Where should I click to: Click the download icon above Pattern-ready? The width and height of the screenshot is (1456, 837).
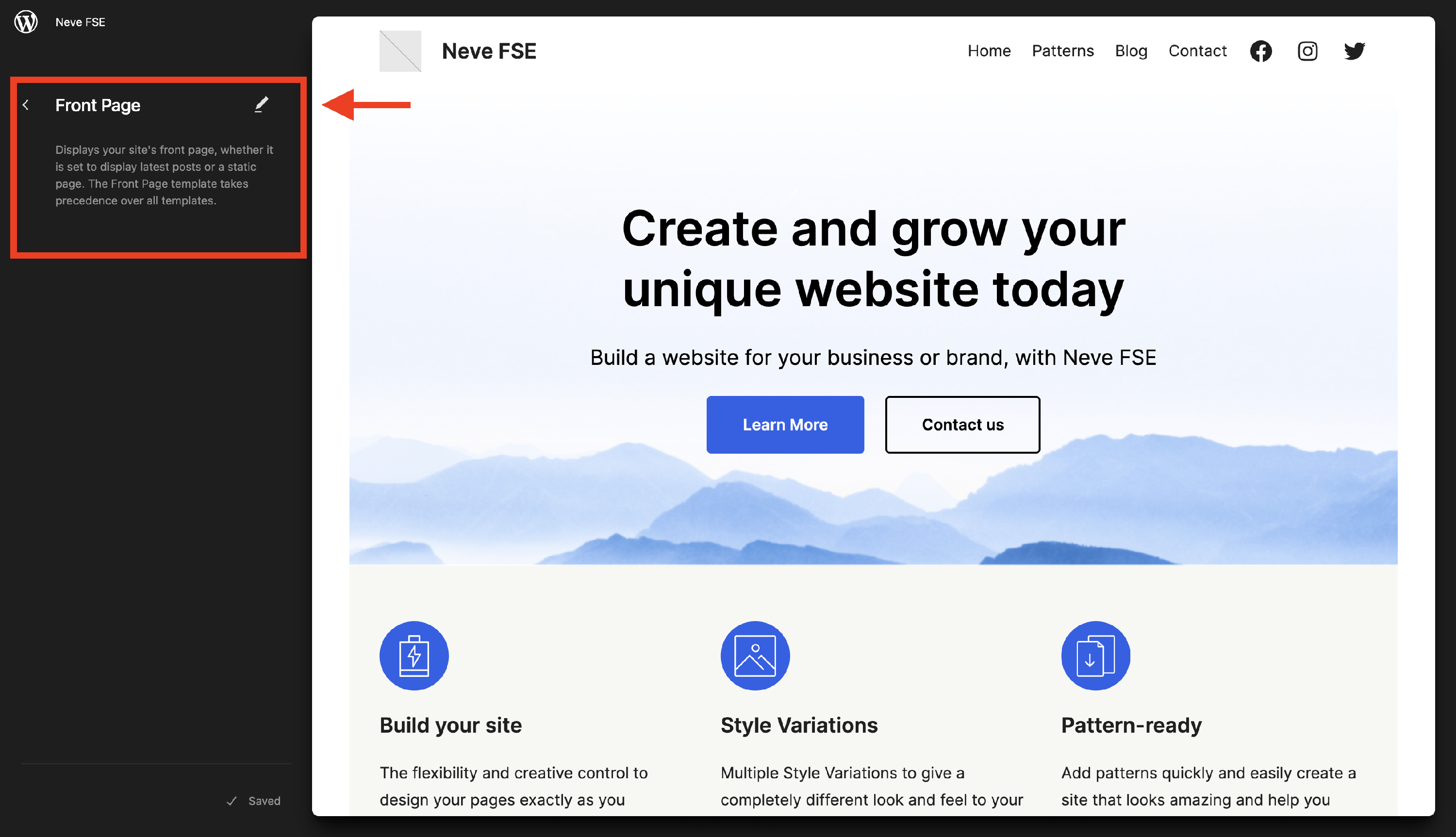pos(1095,656)
